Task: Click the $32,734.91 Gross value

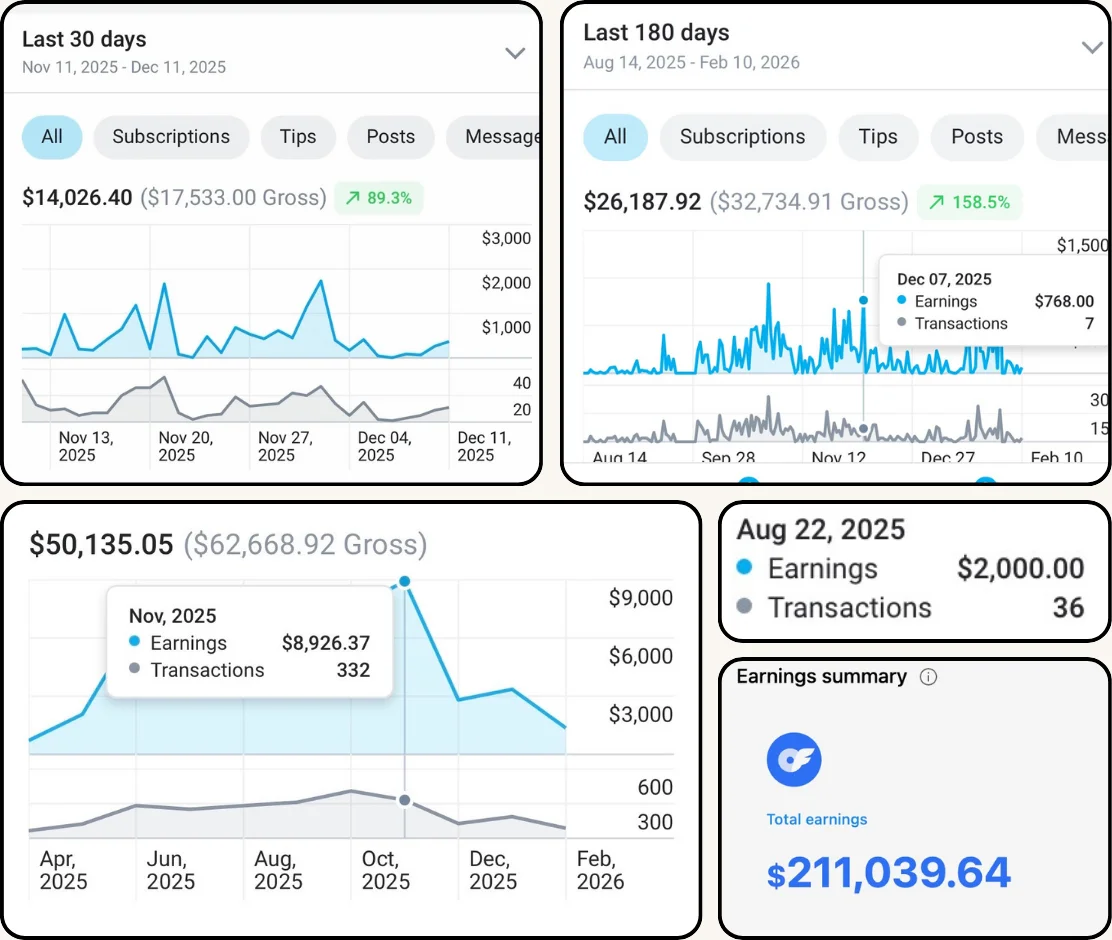Action: tap(809, 202)
